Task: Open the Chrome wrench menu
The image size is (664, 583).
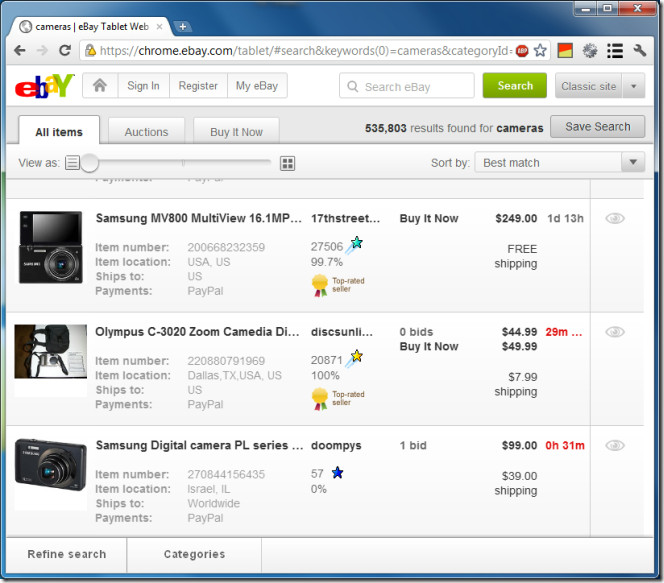Action: [640, 51]
